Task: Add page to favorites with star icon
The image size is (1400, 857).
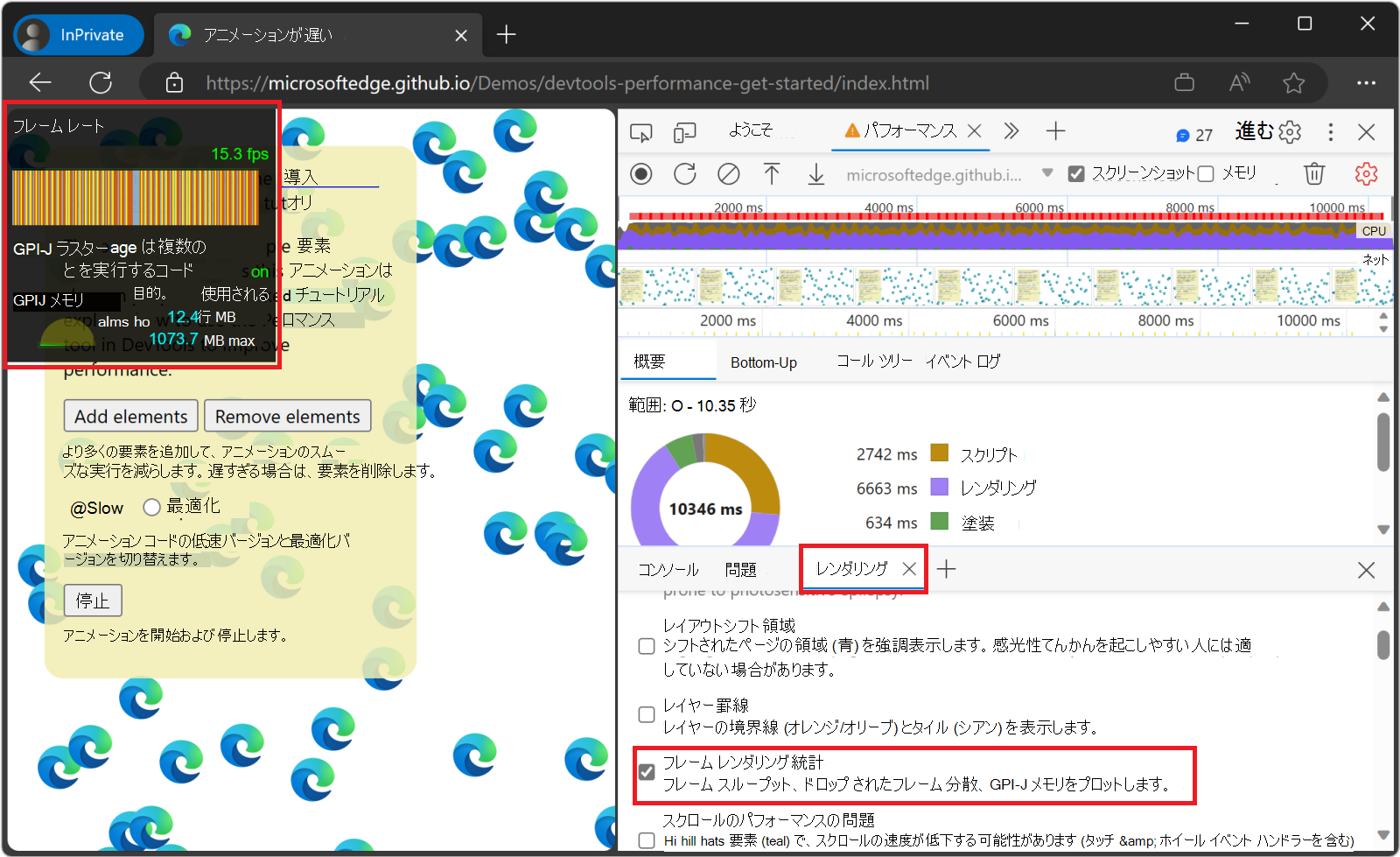Action: (x=1293, y=83)
